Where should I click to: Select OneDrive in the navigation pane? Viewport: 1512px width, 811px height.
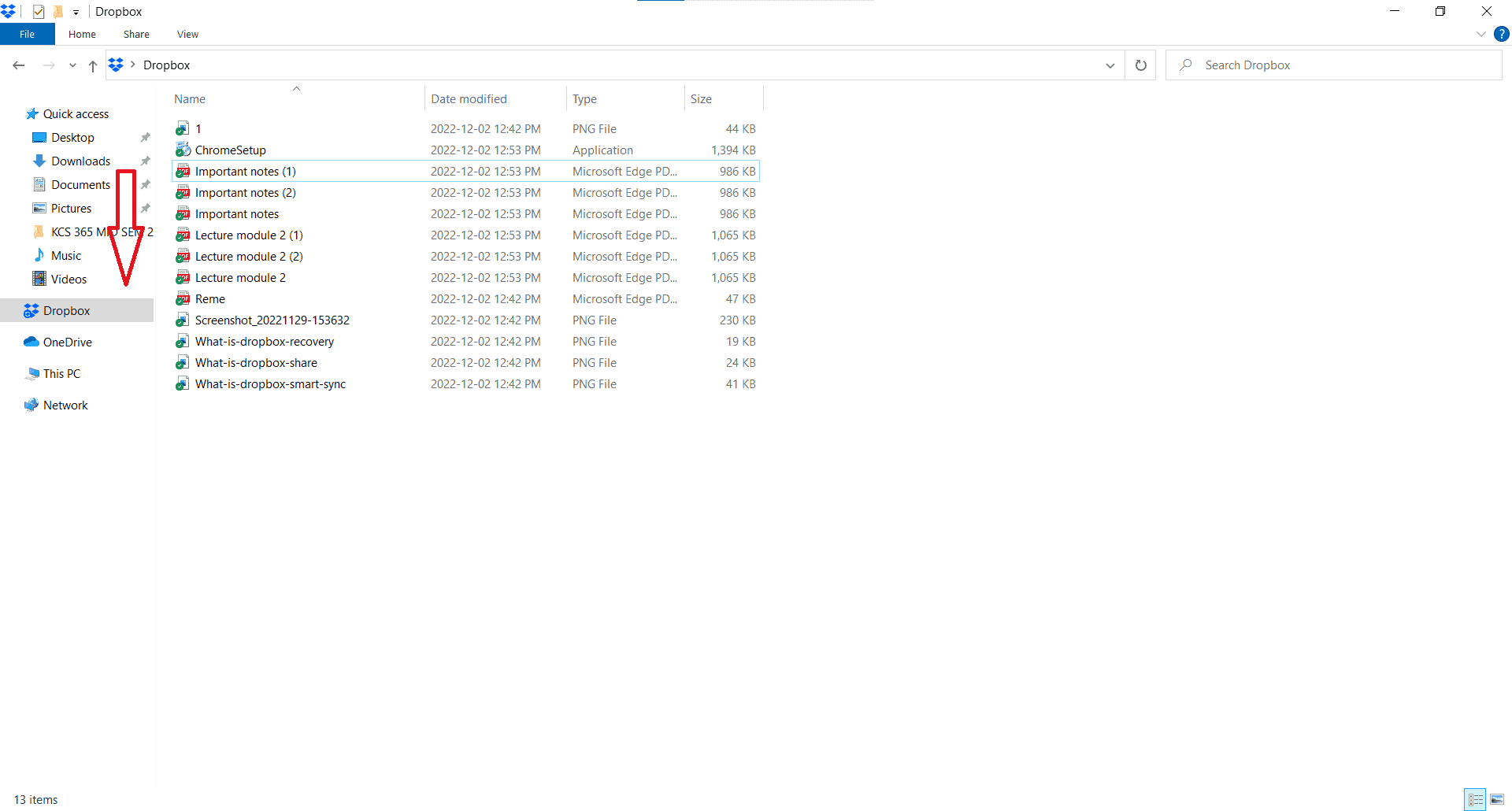[66, 342]
